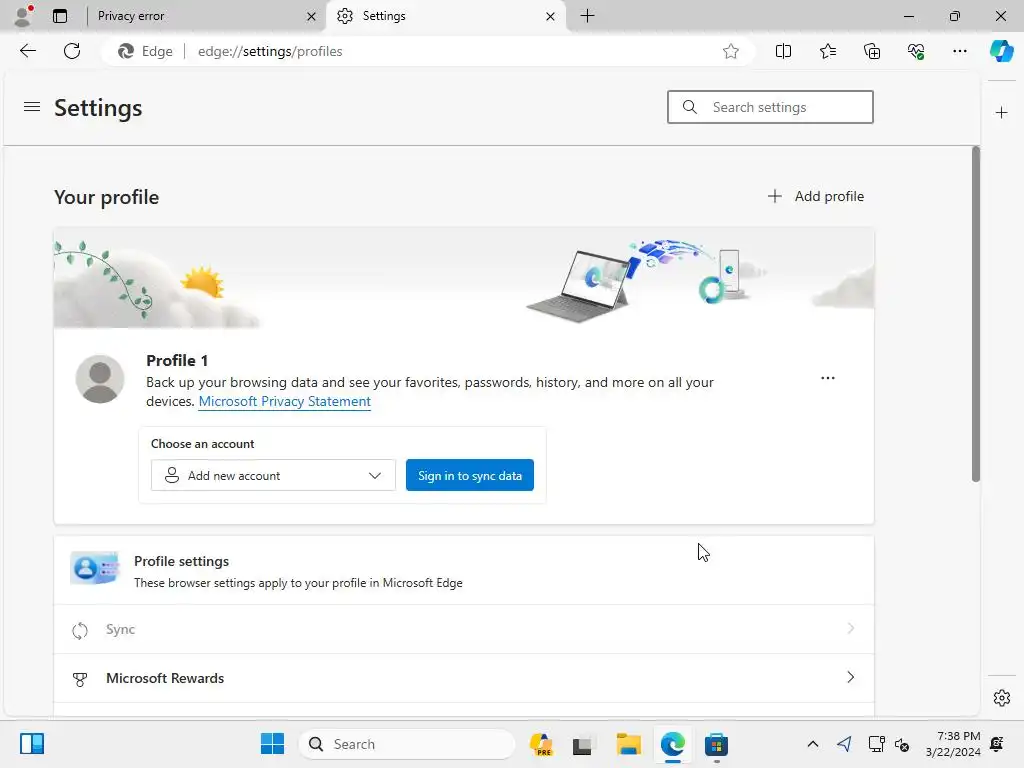1024x768 pixels.
Task: Open the profile avatar icon in title bar
Action: coord(24,16)
